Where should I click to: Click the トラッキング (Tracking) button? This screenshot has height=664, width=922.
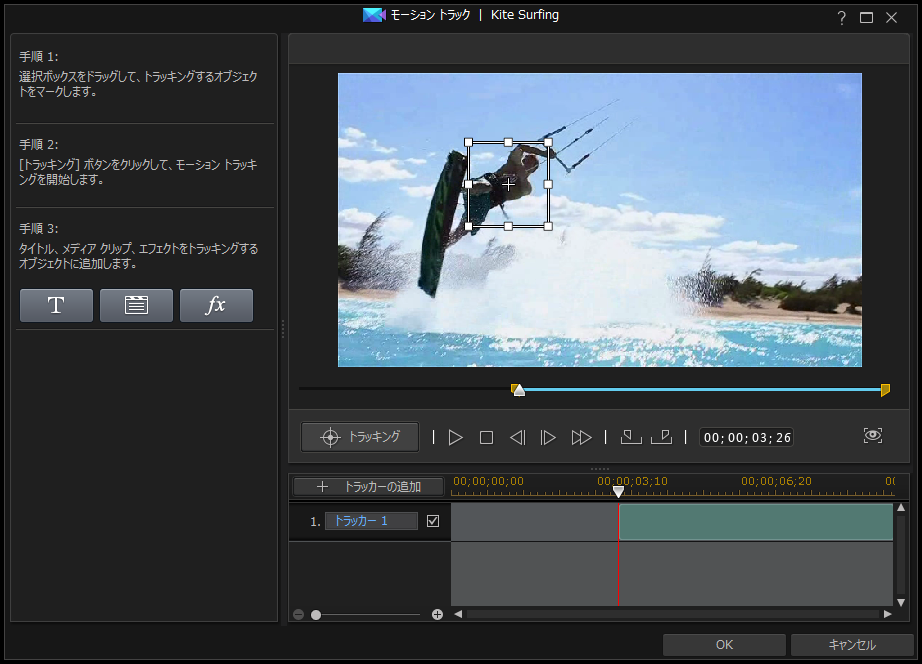click(360, 437)
